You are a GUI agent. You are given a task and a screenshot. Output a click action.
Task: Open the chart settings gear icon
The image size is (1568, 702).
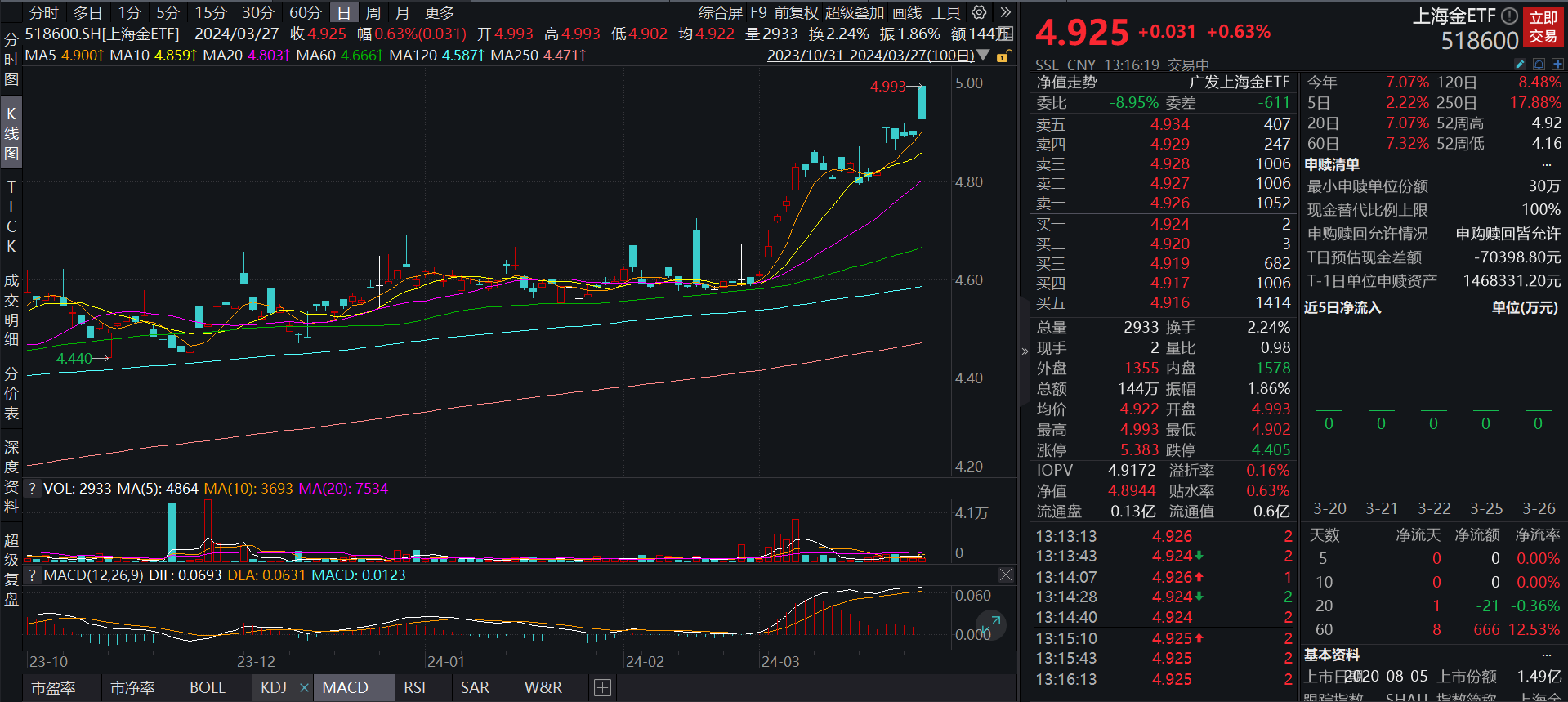pos(979,12)
